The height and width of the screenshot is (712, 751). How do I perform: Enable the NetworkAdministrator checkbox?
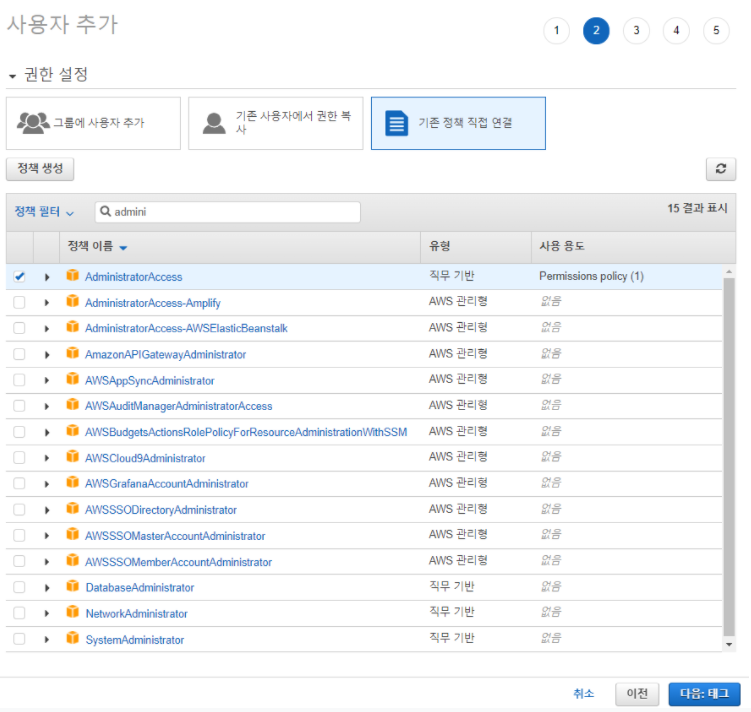tap(19, 613)
